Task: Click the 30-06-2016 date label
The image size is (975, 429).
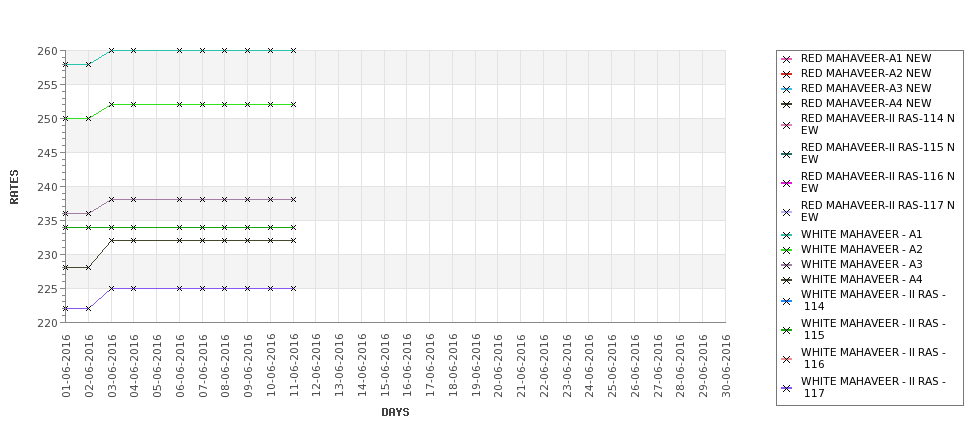Action: pyautogui.click(x=726, y=365)
